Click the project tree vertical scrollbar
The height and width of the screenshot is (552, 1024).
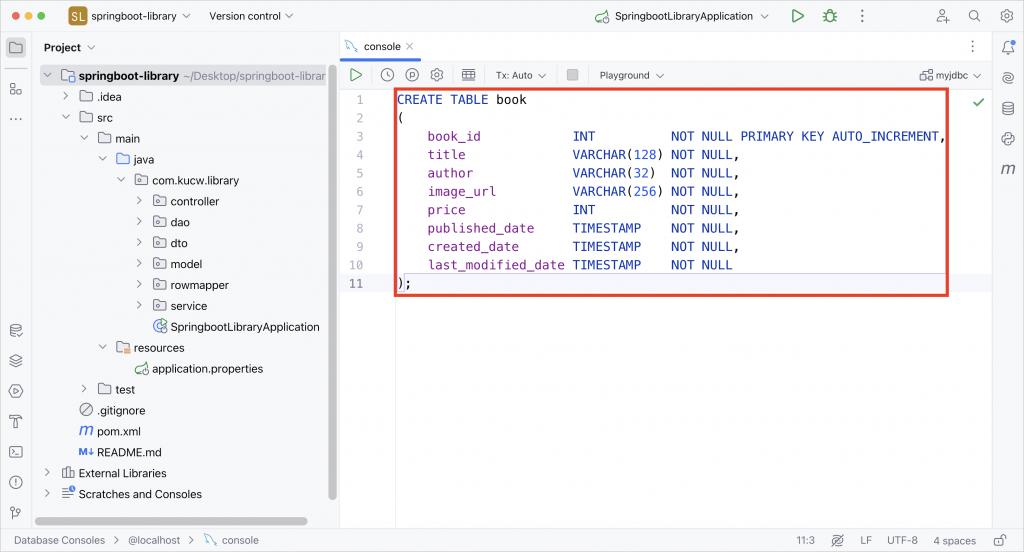click(x=332, y=283)
